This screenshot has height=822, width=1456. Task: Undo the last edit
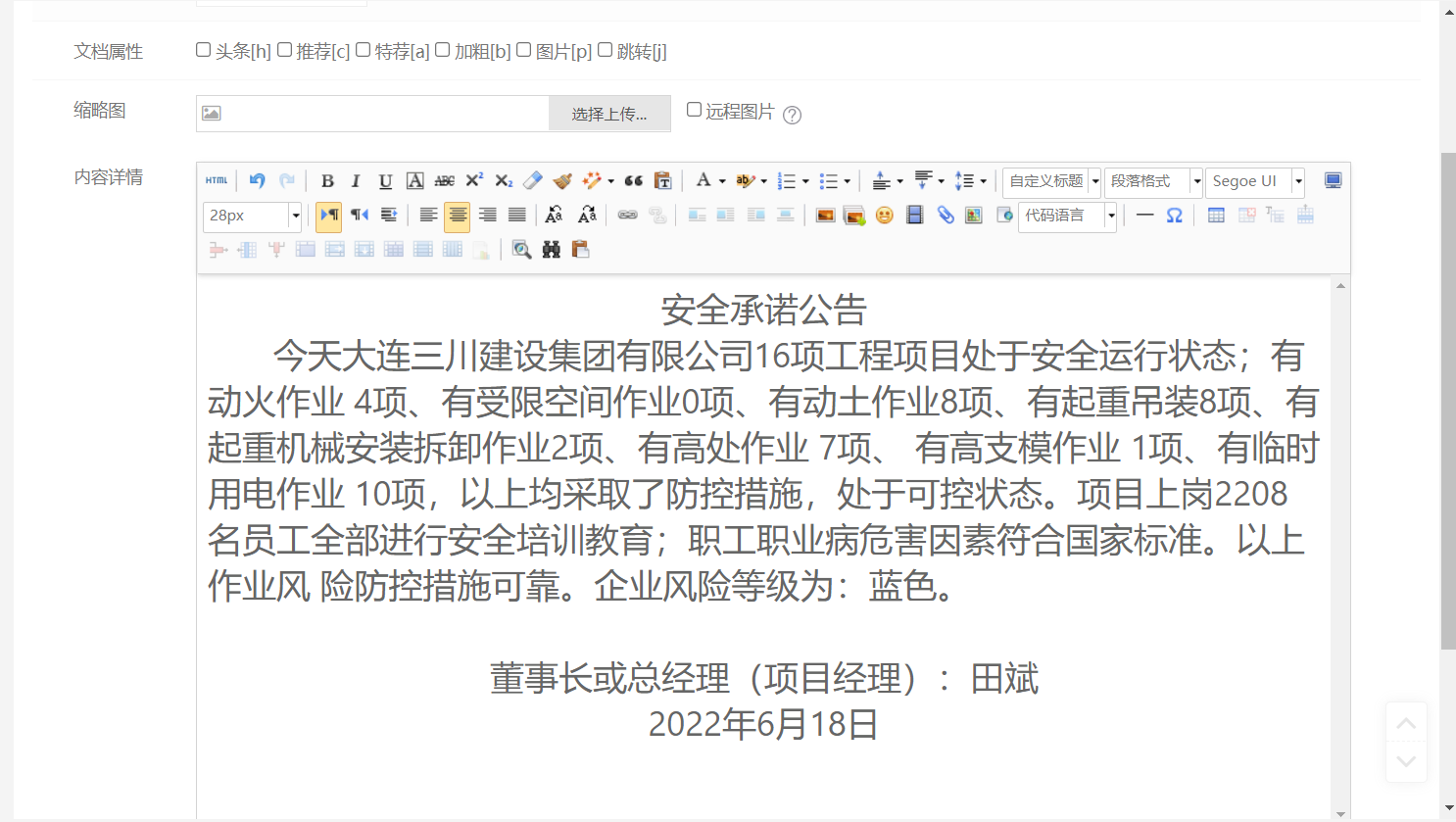[257, 181]
